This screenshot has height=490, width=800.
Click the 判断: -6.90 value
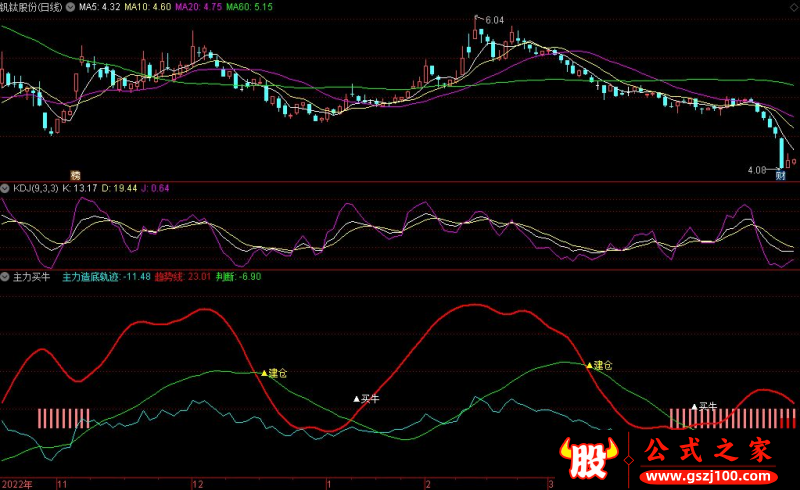tap(238, 277)
